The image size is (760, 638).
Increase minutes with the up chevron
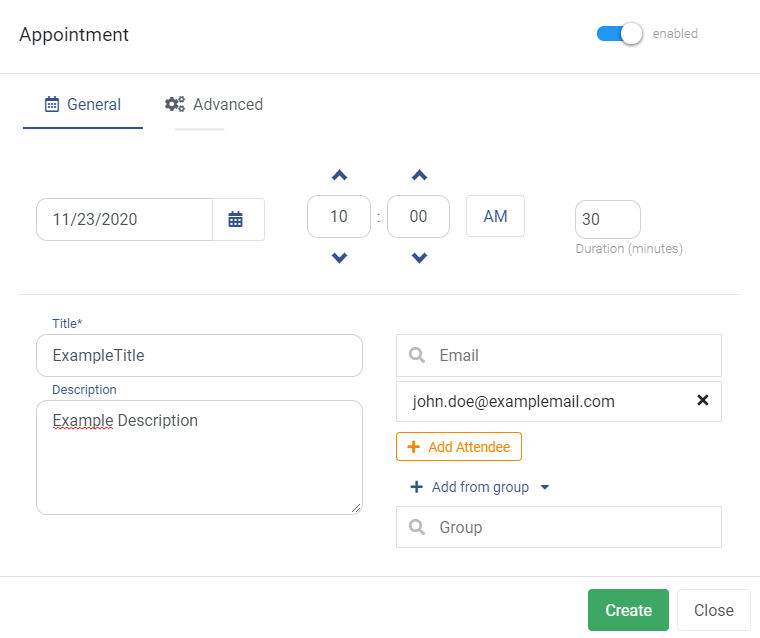tap(419, 175)
